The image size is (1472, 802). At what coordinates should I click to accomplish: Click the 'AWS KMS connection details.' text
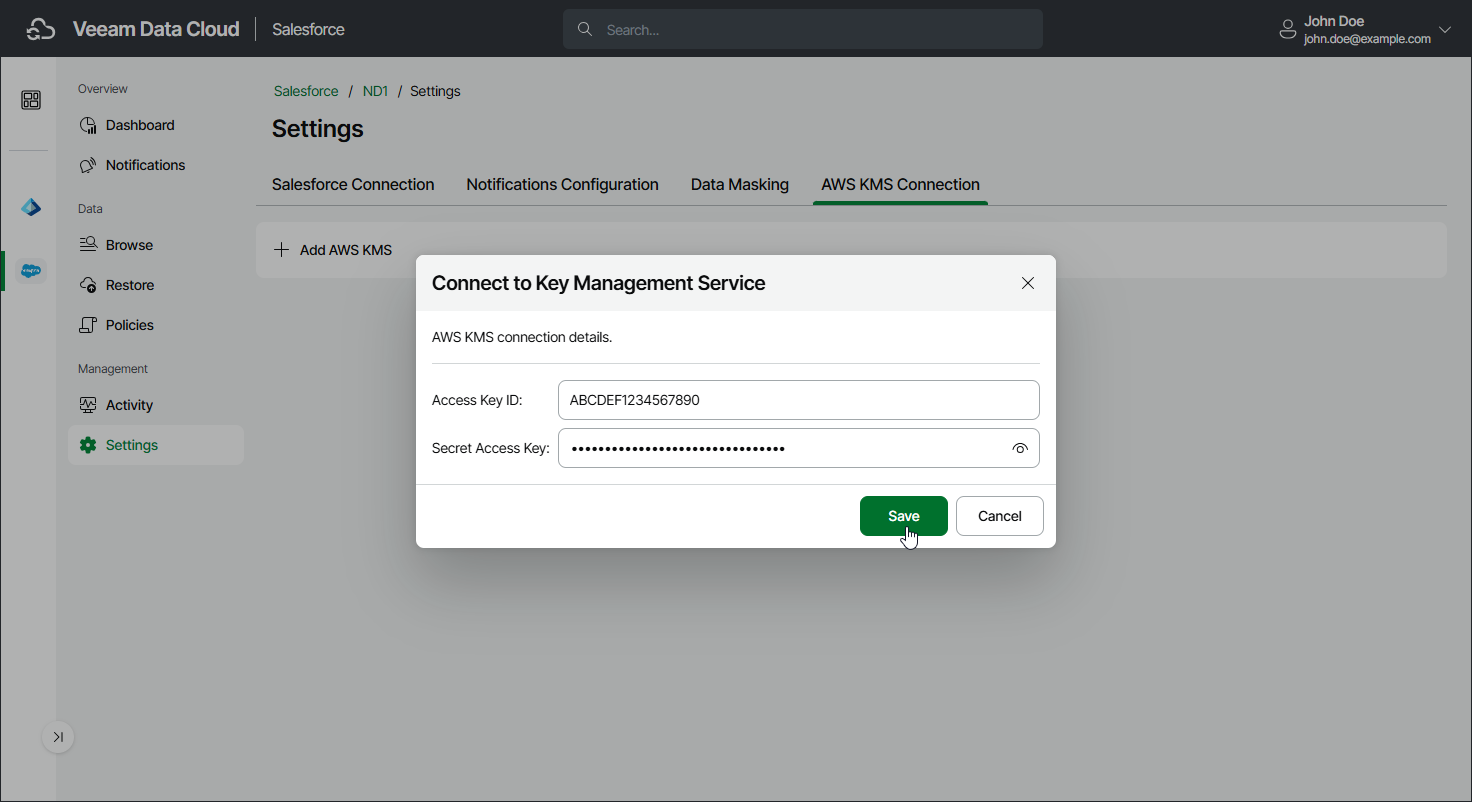pyautogui.click(x=522, y=337)
